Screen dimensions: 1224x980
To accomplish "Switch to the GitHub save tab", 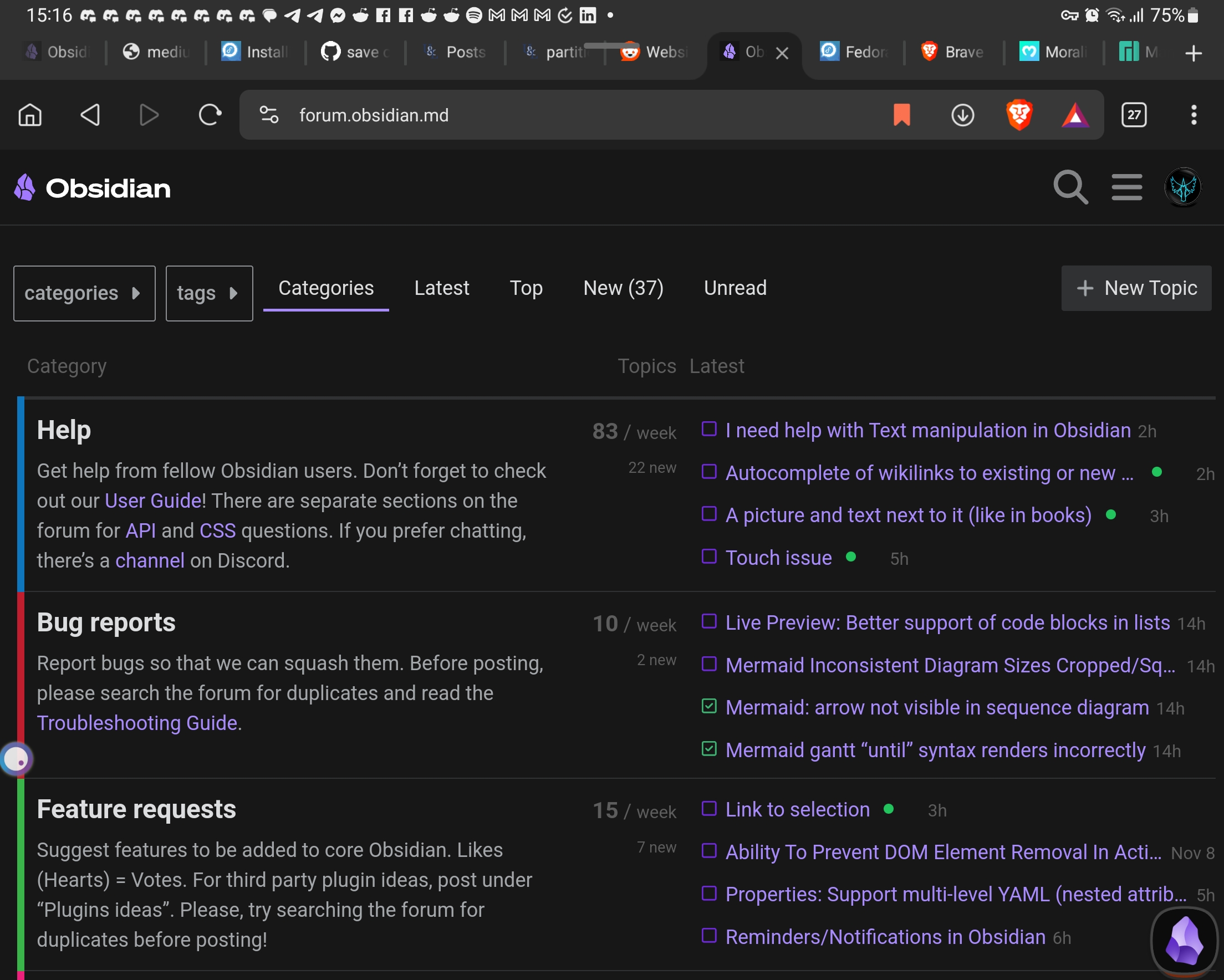I will tap(354, 52).
